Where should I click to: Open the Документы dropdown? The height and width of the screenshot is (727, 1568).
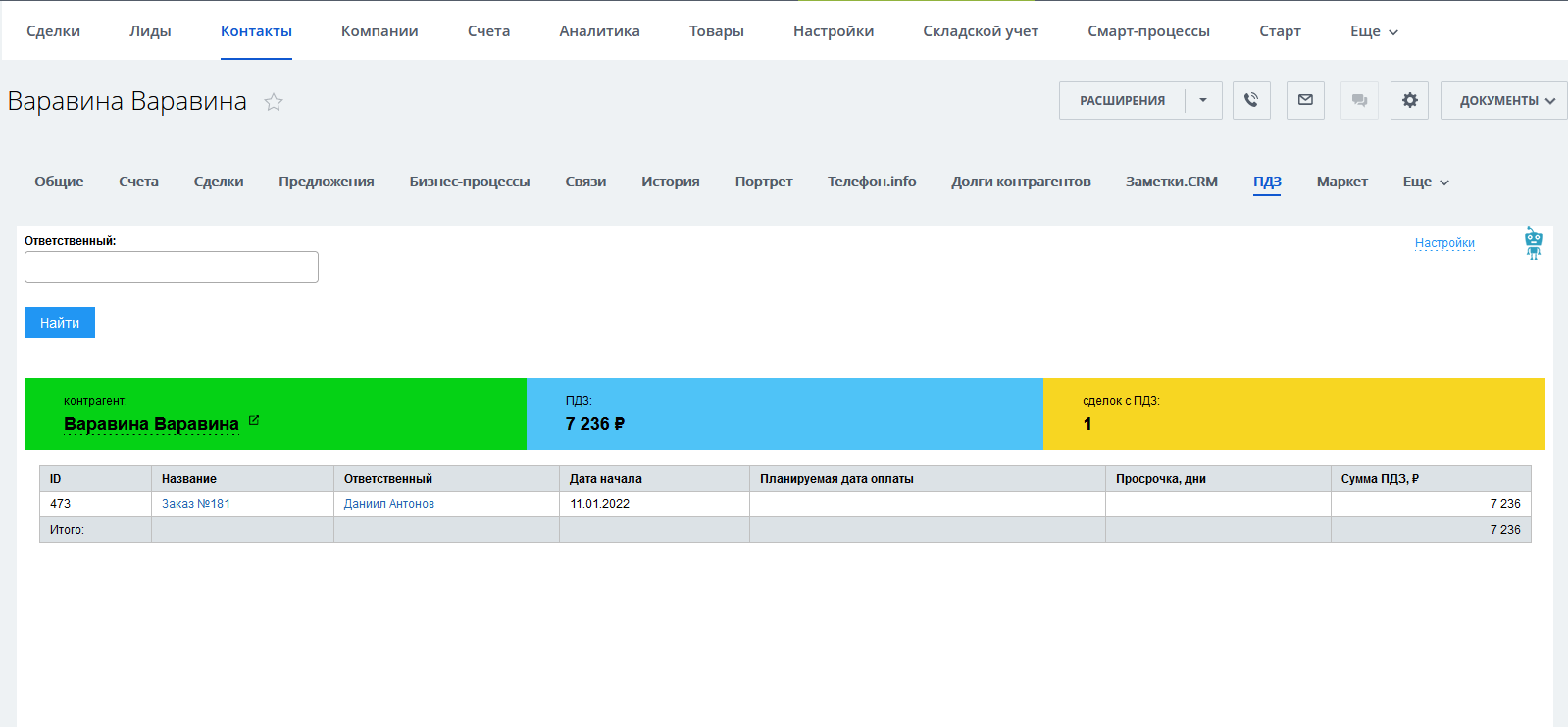(1505, 100)
